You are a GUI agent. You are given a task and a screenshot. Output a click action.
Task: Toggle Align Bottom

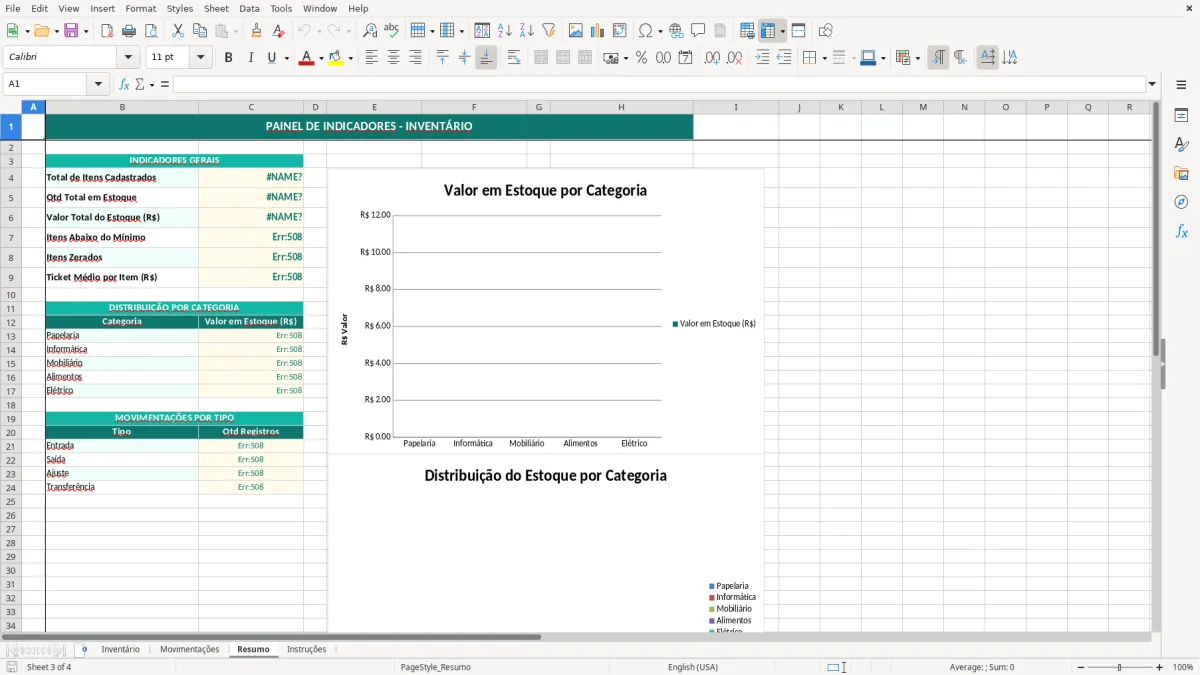[486, 58]
